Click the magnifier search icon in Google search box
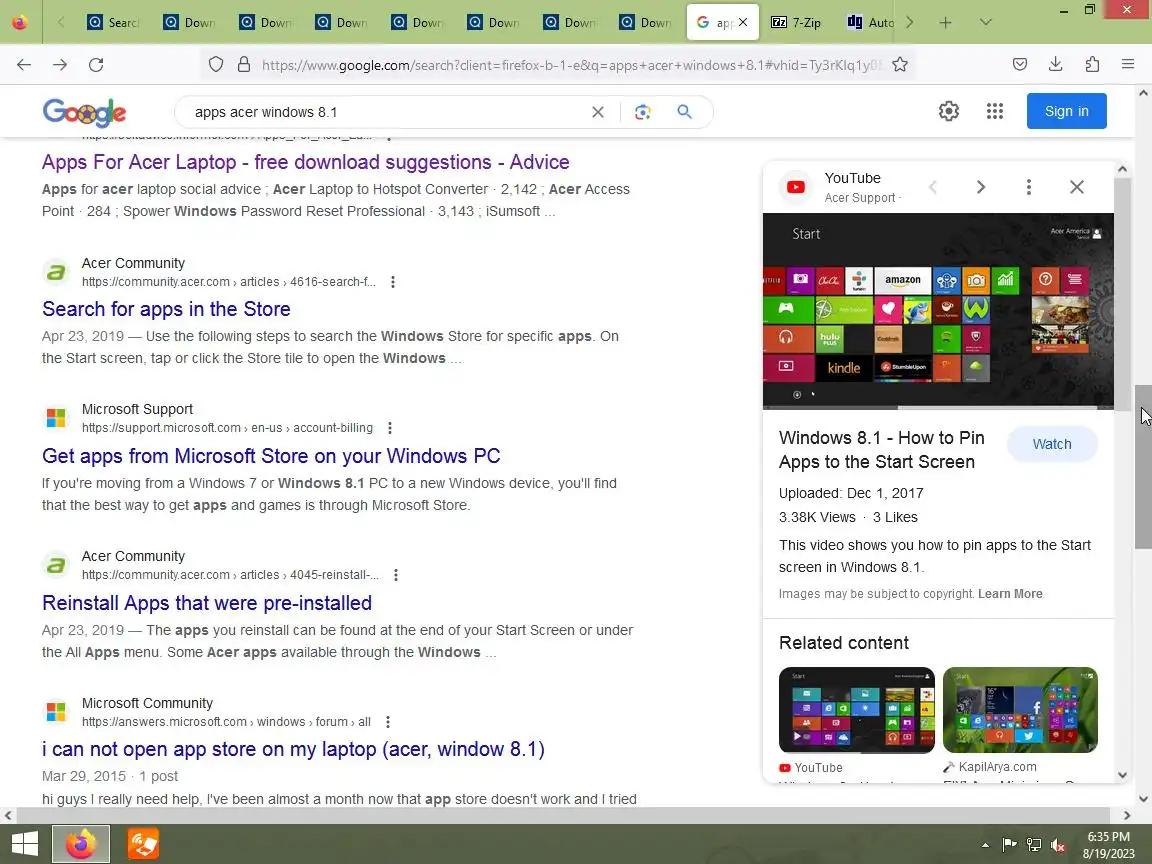Viewport: 1152px width, 864px height. tap(685, 112)
